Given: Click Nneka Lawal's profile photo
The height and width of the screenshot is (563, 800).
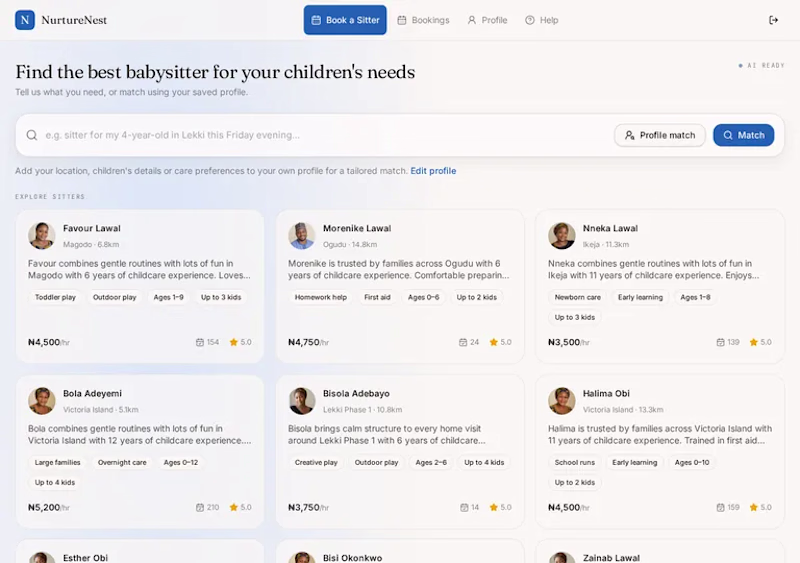Looking at the screenshot, I should tap(562, 235).
